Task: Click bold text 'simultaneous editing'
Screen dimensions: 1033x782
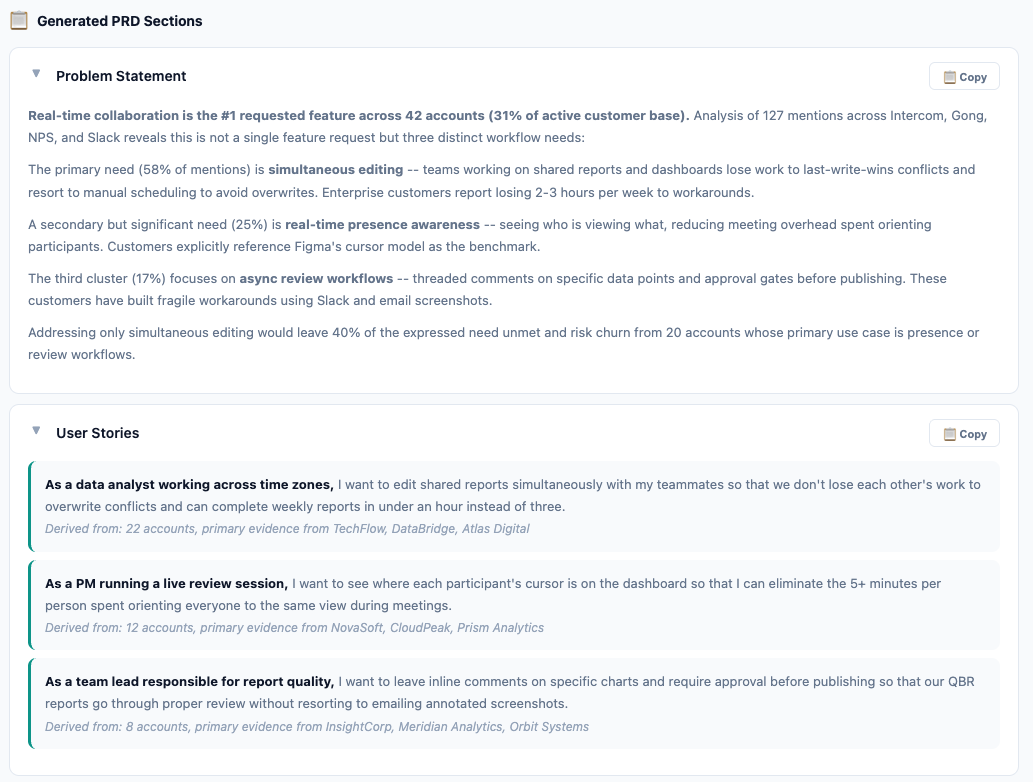Action: tap(335, 170)
